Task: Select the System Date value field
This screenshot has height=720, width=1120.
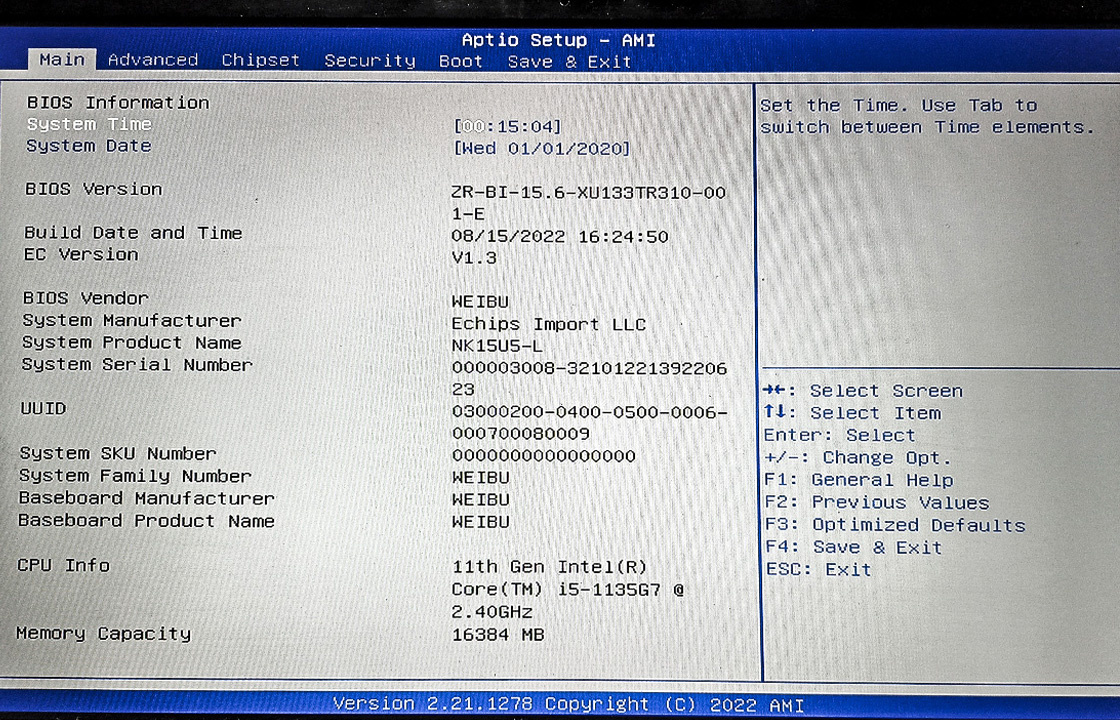Action: pos(541,149)
